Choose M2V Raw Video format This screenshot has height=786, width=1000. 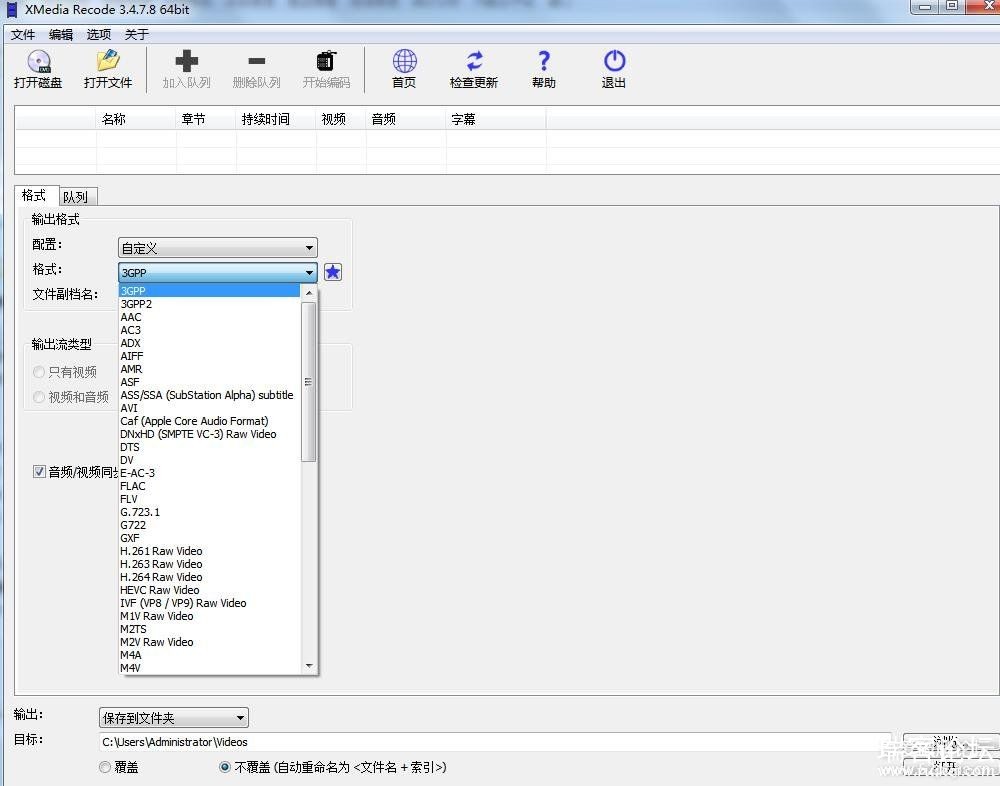(x=209, y=642)
